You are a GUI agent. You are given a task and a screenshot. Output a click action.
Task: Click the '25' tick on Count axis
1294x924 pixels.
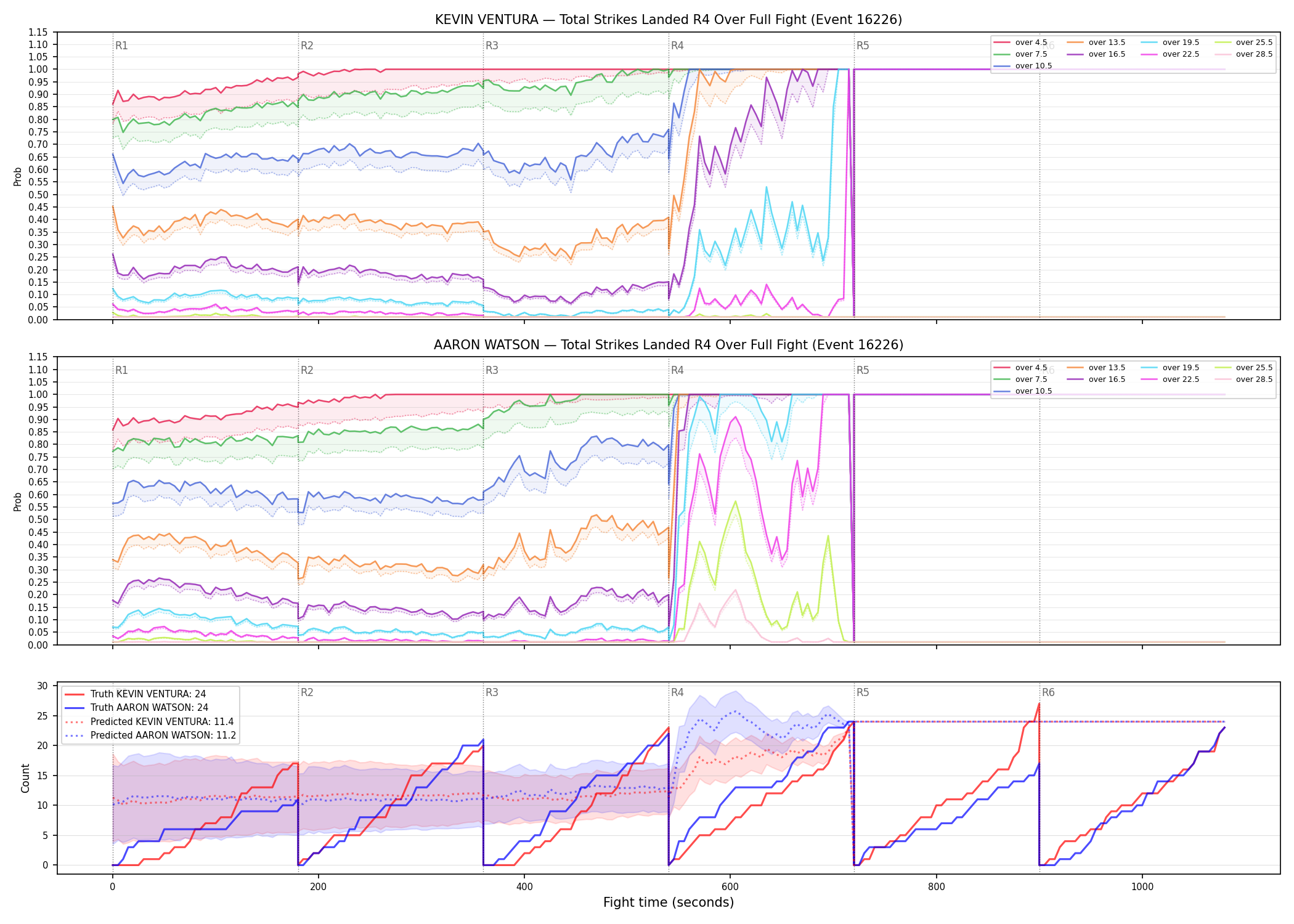(43, 716)
